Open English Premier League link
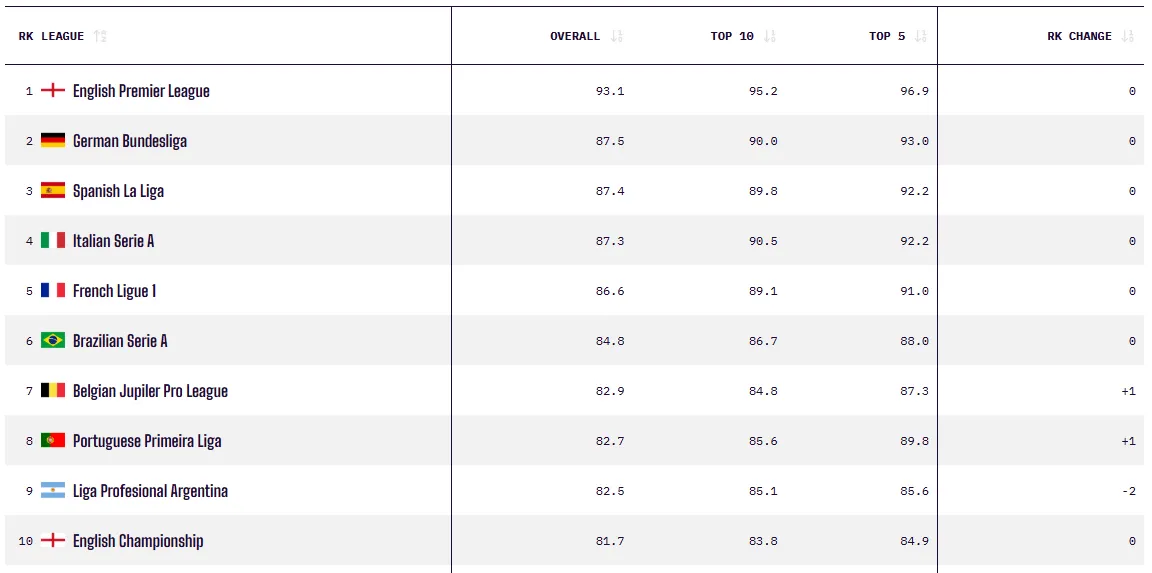Viewport: 1152px width, 573px height. click(141, 91)
